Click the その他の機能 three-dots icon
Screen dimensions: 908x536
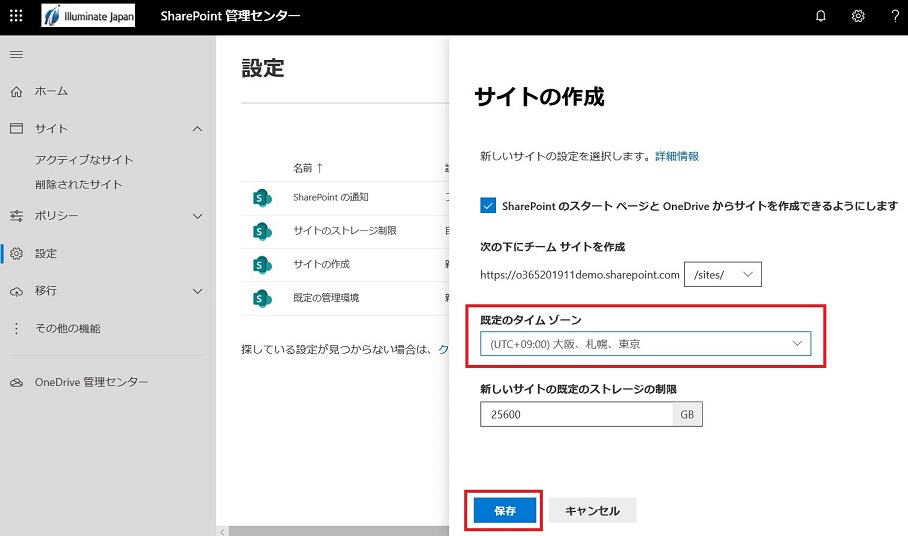point(16,328)
